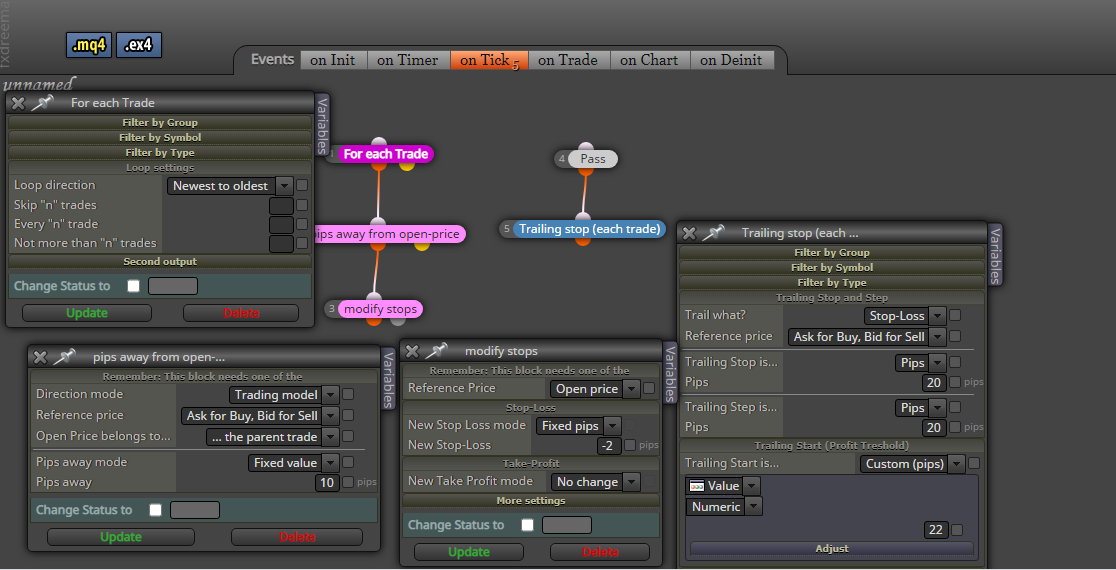1116x570 pixels.
Task: Open the Direction mode dropdown
Action: [284, 394]
